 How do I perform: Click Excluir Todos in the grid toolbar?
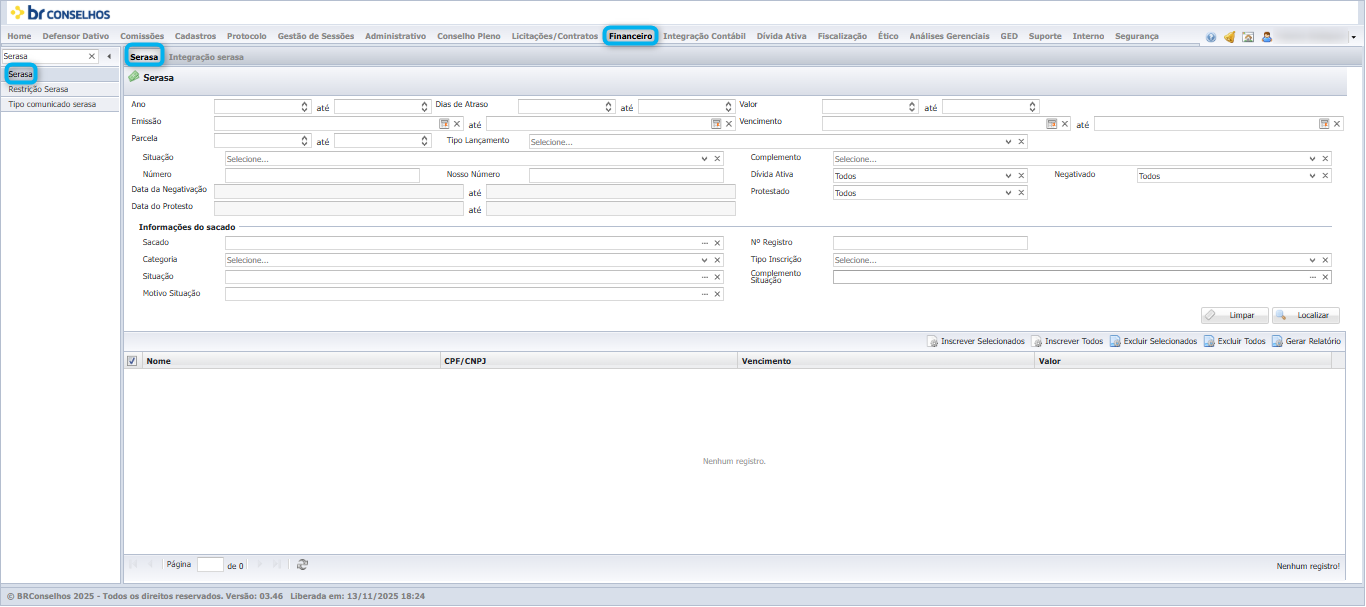point(1235,341)
